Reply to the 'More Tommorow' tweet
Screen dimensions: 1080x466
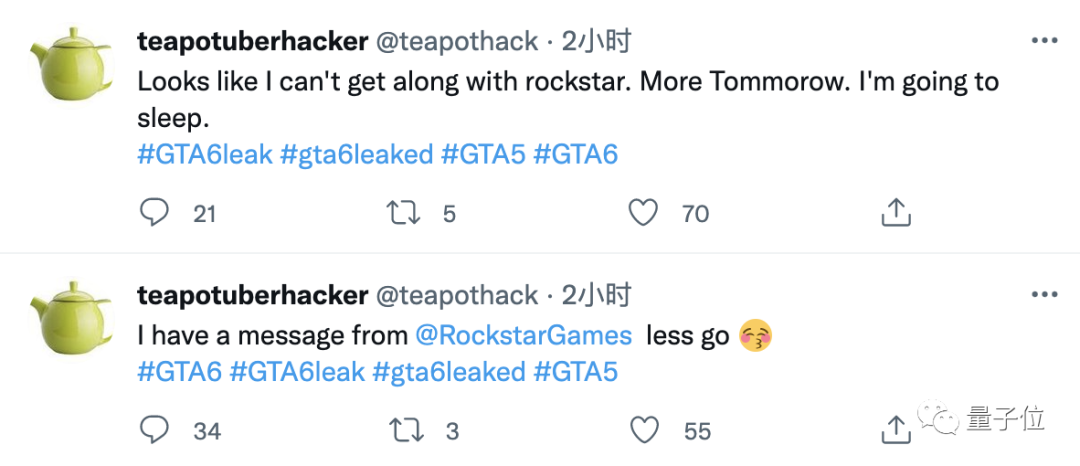(153, 212)
